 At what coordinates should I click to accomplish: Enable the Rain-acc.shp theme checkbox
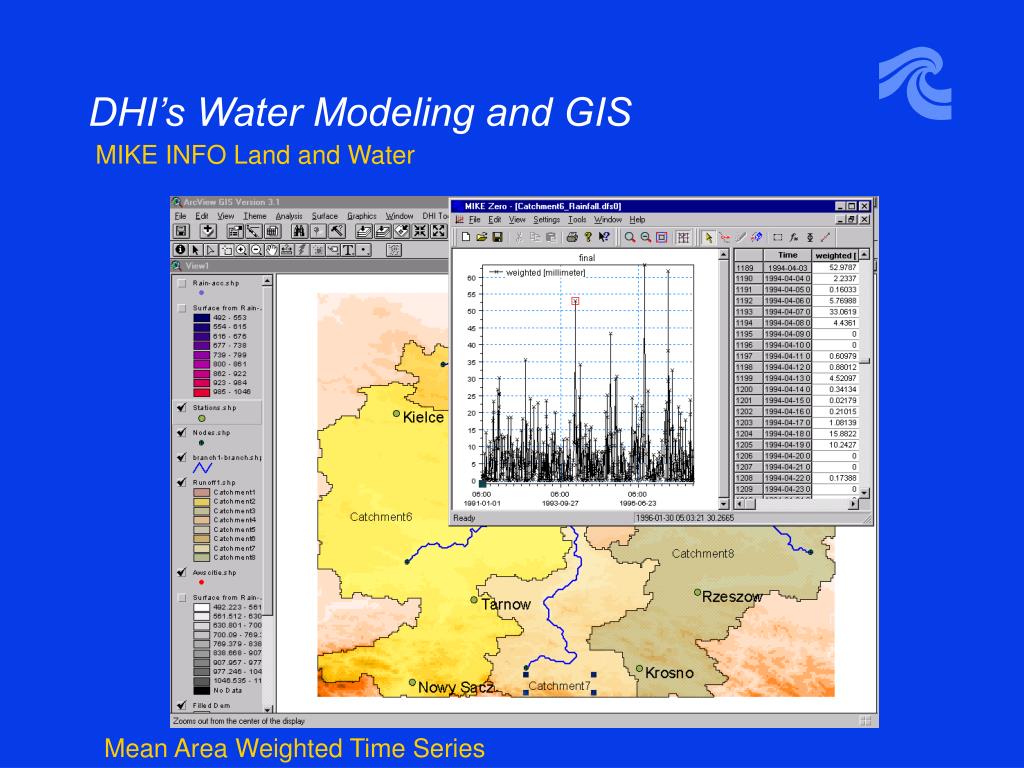click(182, 284)
